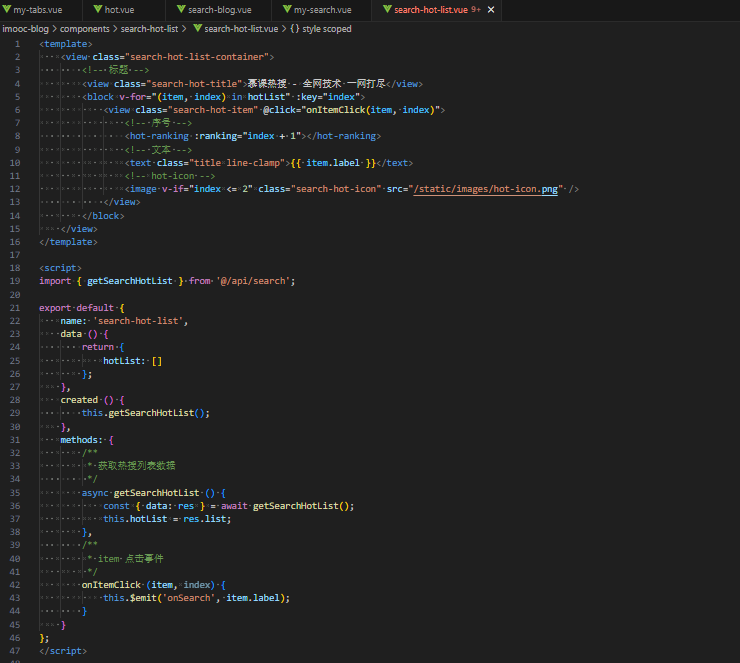
Task: Click search-hot-icon class string
Action: (x=336, y=189)
